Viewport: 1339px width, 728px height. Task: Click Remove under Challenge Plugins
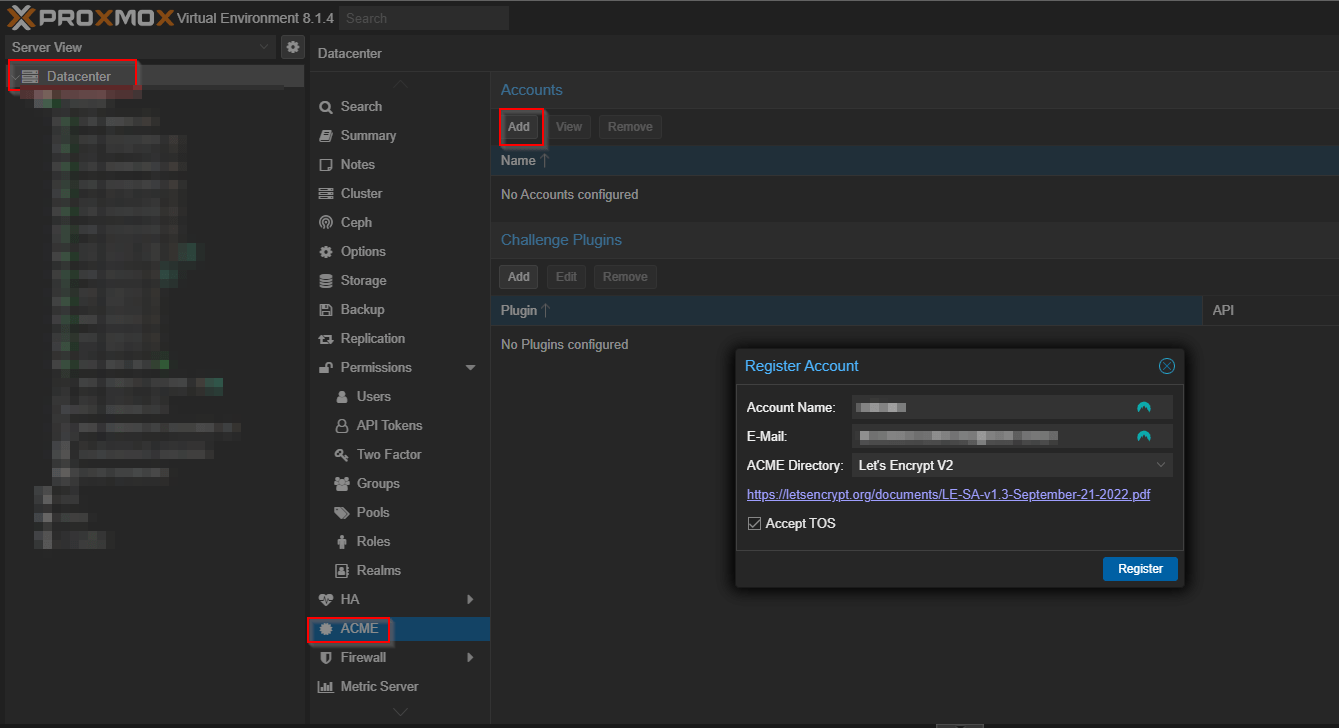(x=625, y=277)
